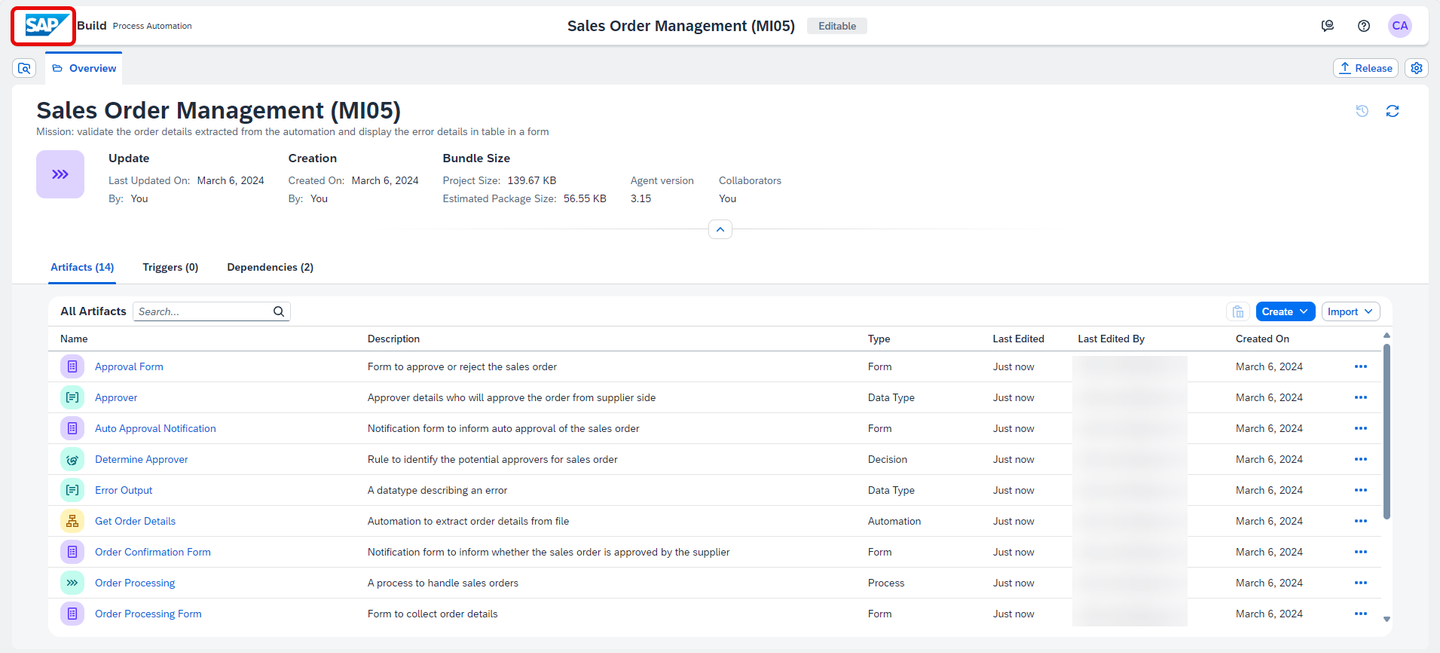Open more options for Error Output

click(x=1360, y=491)
